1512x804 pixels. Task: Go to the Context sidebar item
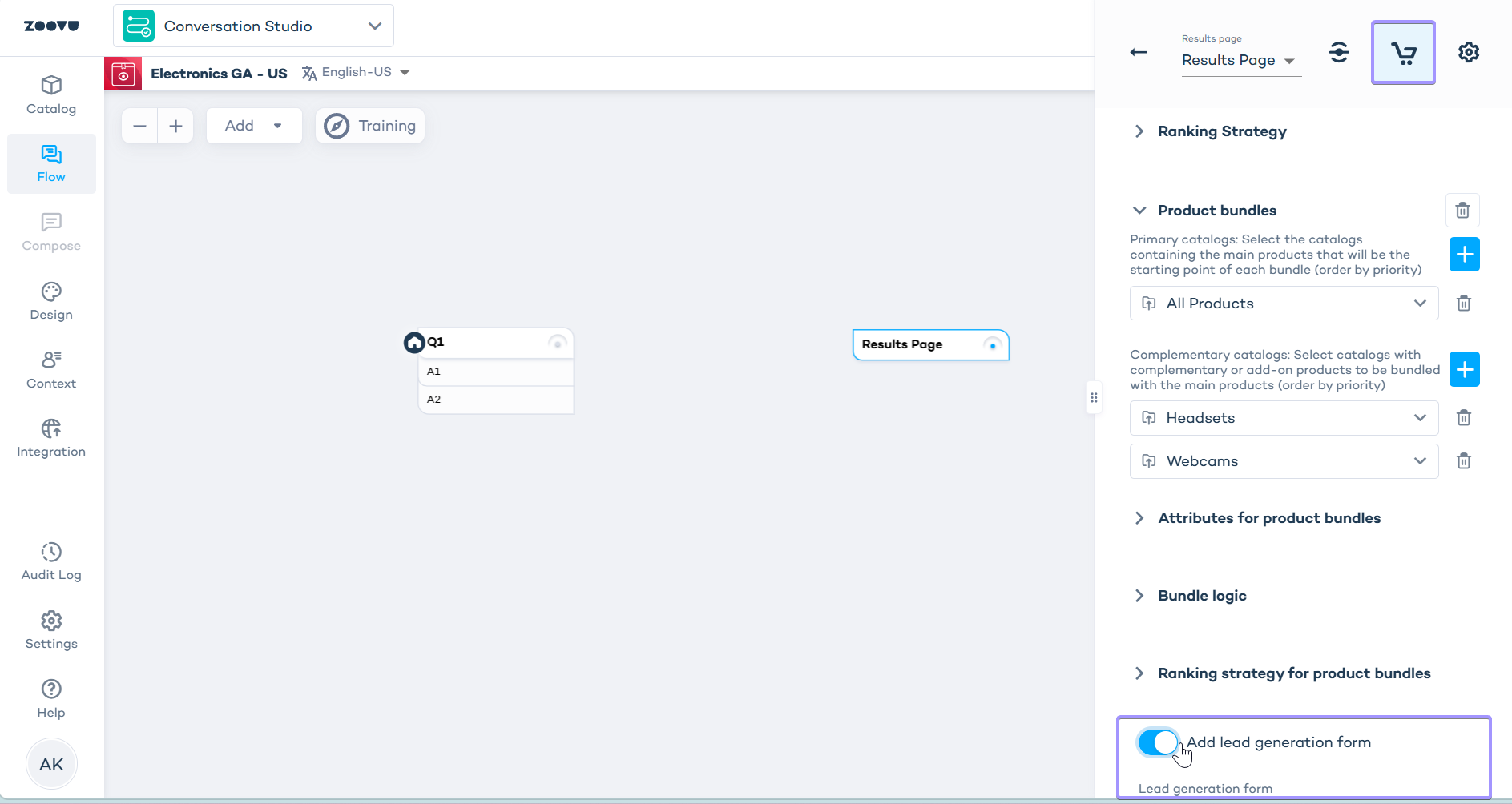pyautogui.click(x=51, y=370)
